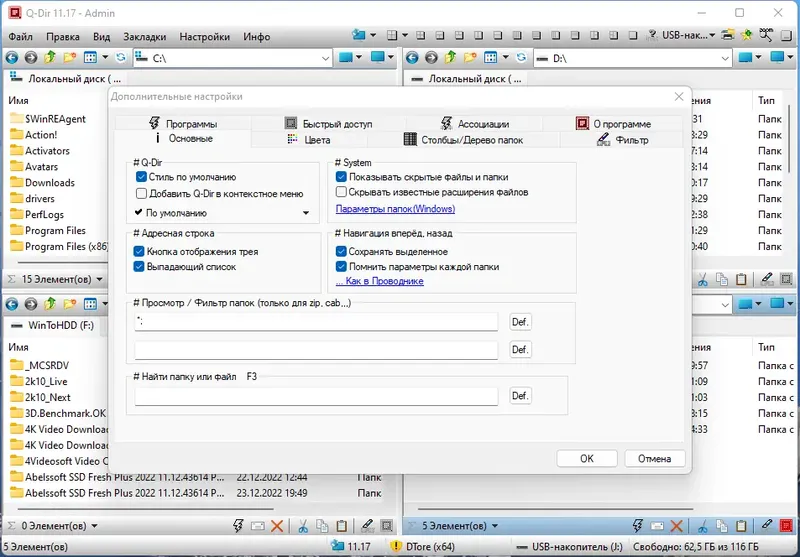Refresh the D:\ pane
This screenshot has height=557, width=800.
coord(521,58)
